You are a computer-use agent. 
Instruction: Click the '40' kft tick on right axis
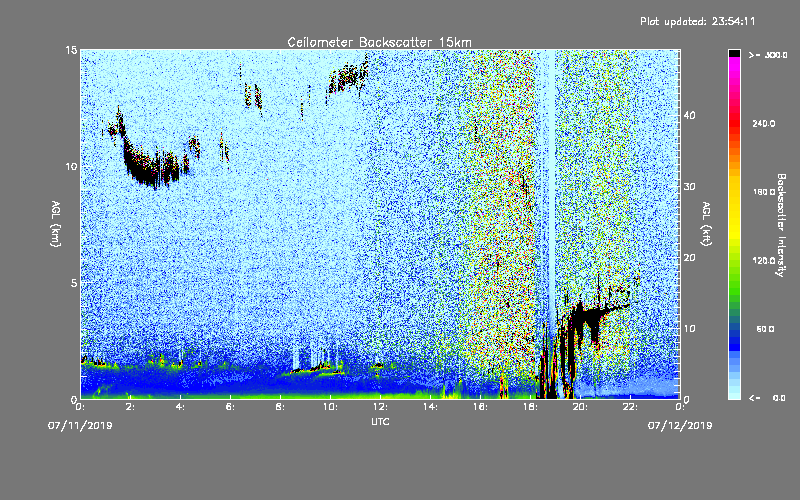(689, 115)
